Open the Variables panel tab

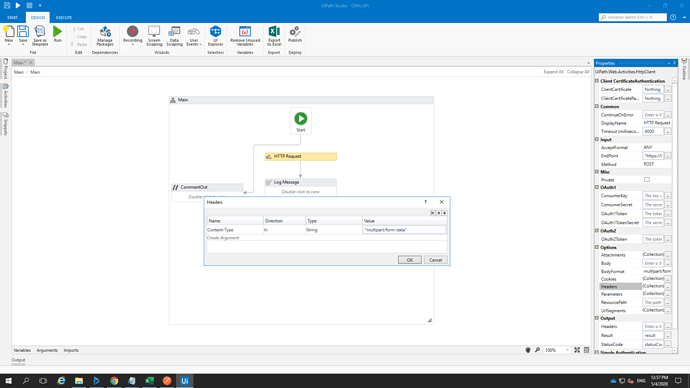point(22,350)
